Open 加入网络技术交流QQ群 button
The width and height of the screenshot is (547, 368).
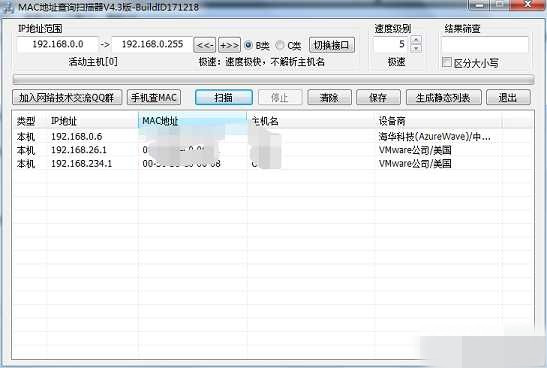(x=67, y=97)
